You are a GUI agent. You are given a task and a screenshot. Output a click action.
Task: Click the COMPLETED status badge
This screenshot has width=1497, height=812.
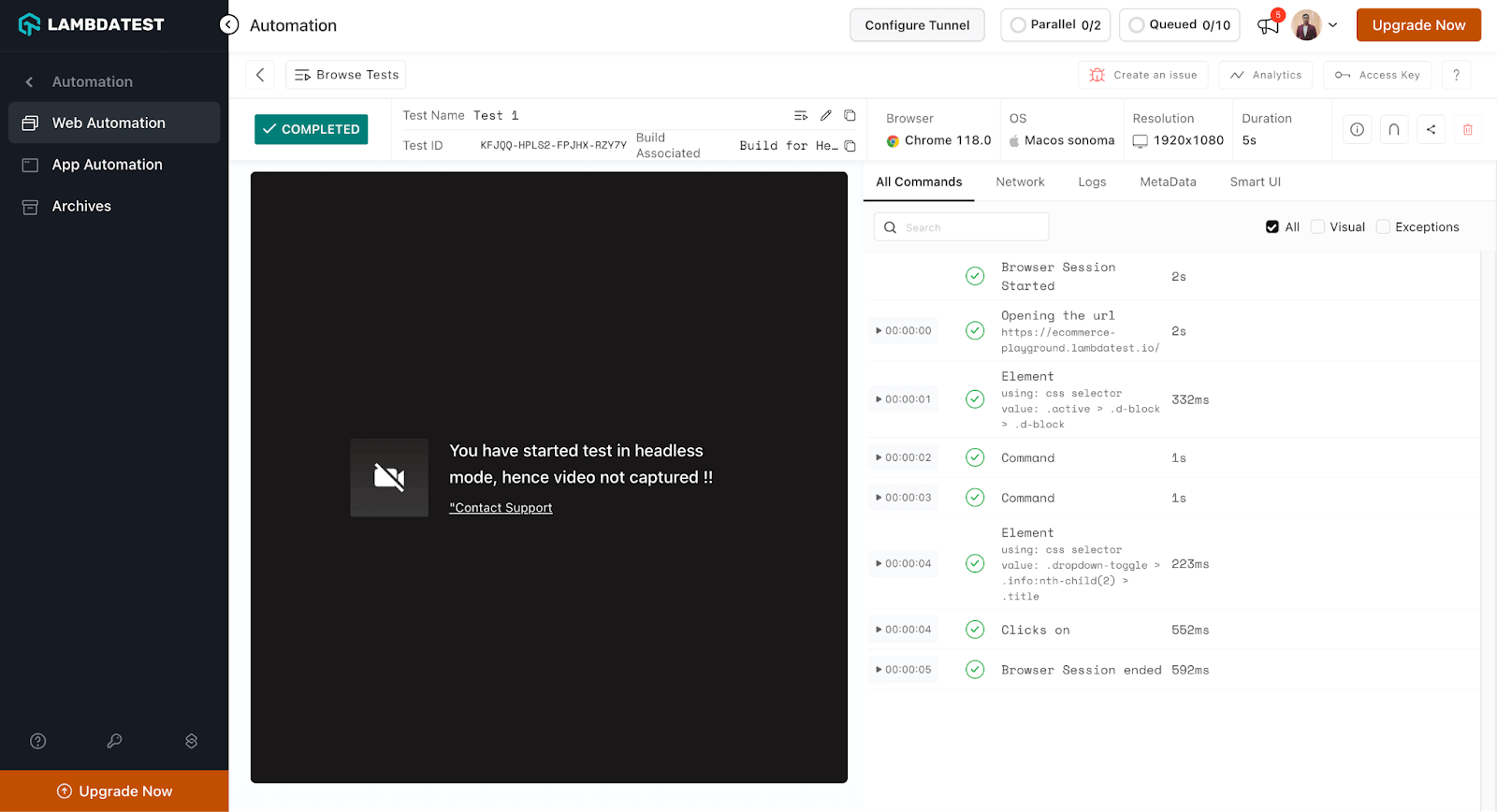pos(311,129)
